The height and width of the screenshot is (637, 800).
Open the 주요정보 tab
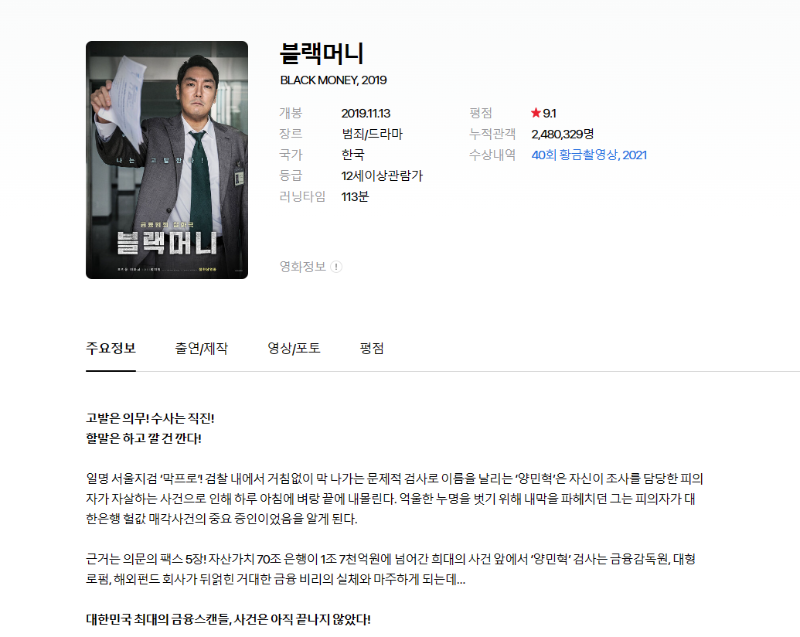coord(111,349)
